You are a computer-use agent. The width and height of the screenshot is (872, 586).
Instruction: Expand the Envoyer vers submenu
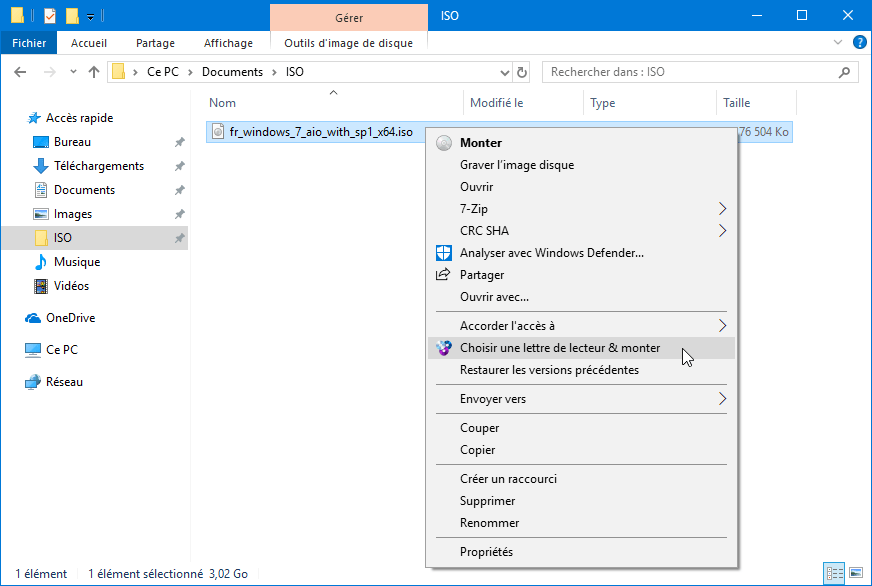pos(722,399)
